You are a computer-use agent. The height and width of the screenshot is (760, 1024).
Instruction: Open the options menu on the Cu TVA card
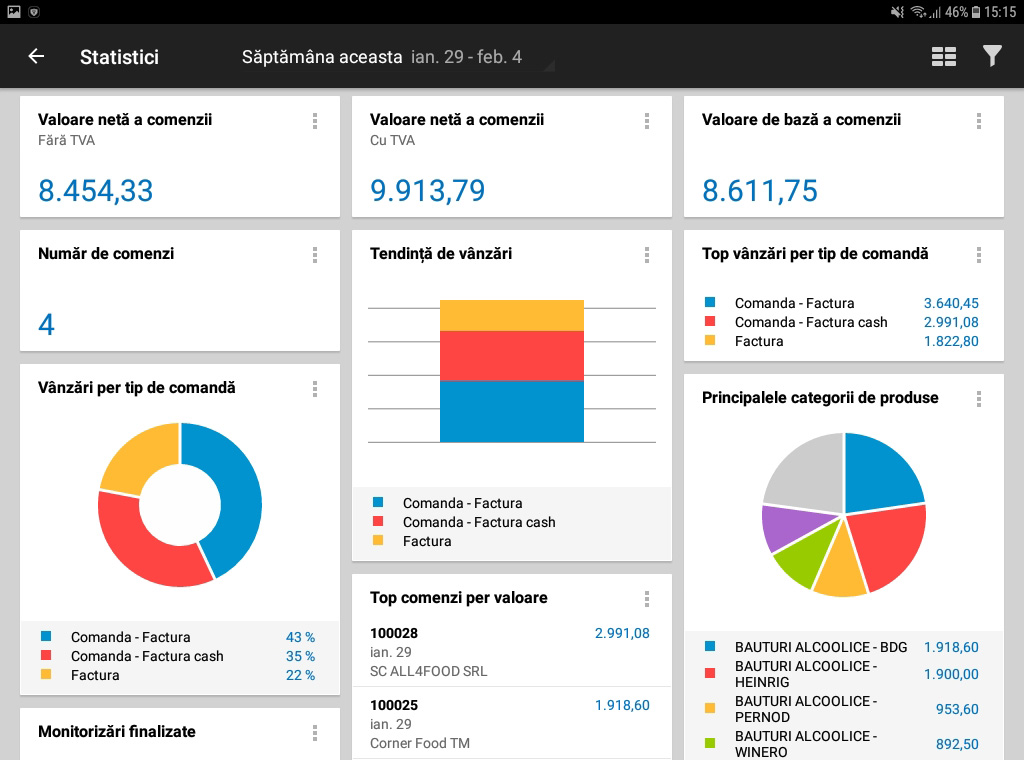point(647,121)
